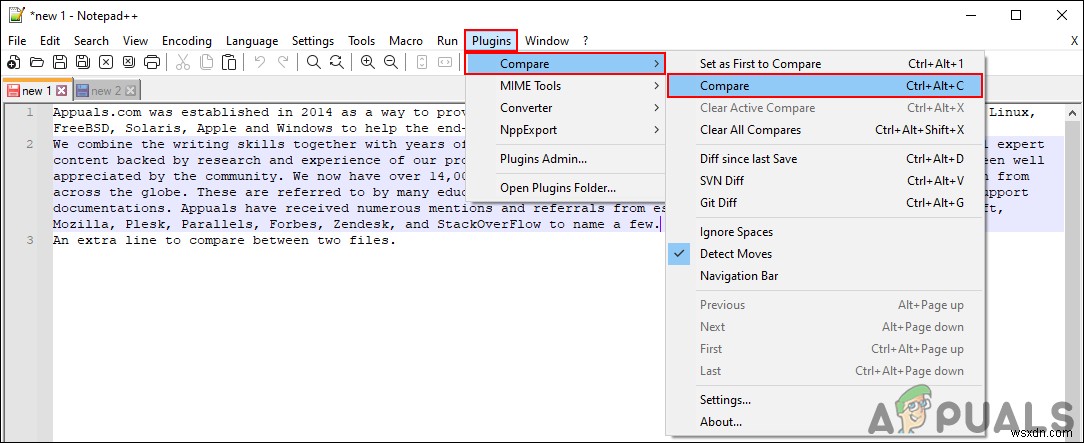Click the Copy toolbar icon
1084x443 pixels.
coord(206,63)
